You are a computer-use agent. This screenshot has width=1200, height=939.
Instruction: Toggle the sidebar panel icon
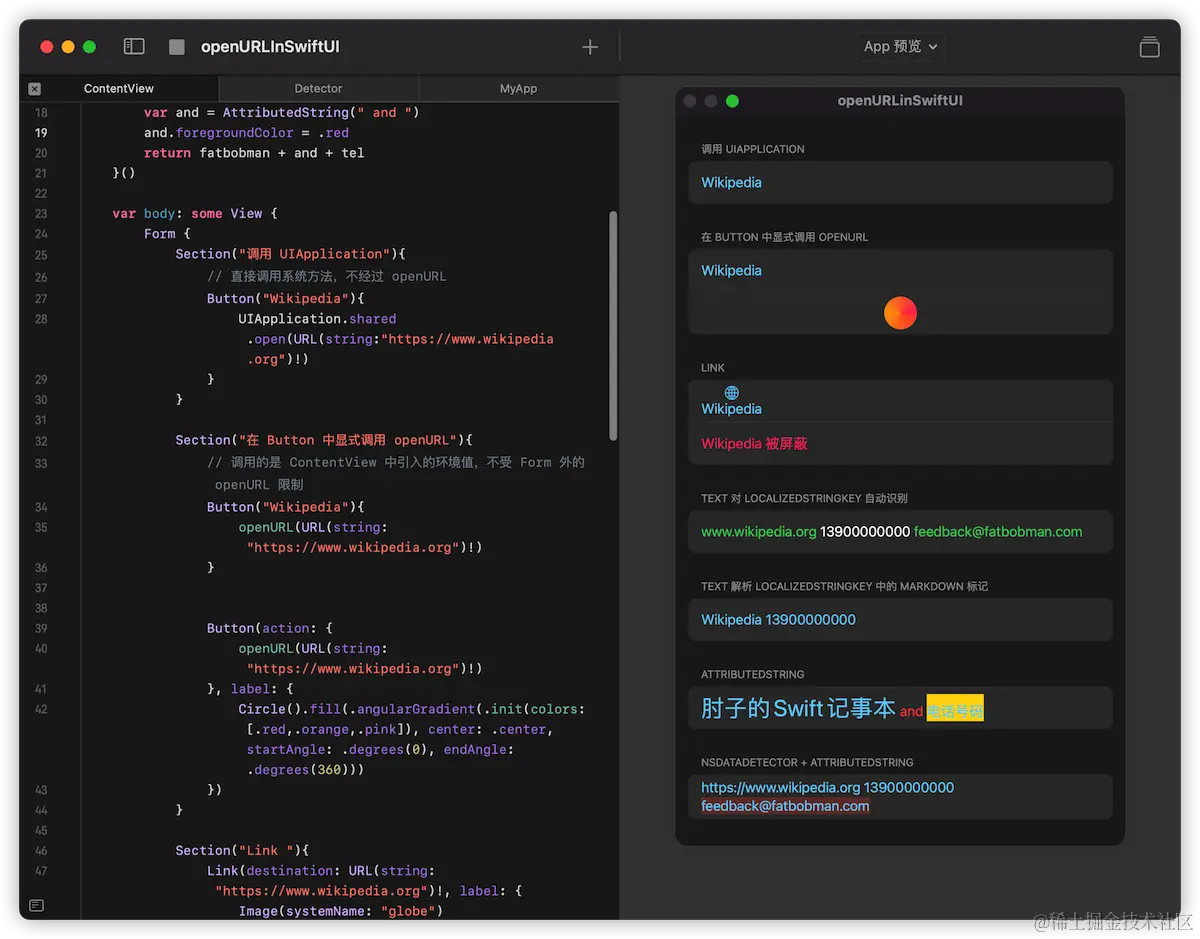tap(134, 46)
